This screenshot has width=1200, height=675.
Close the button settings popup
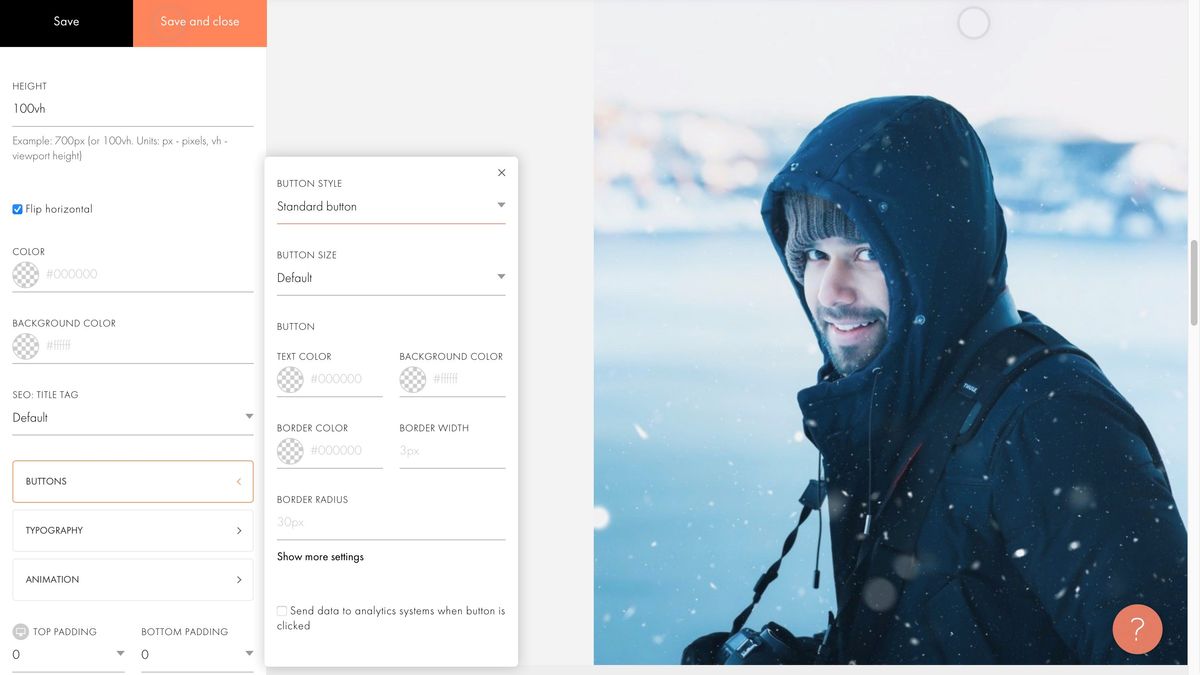pos(501,172)
